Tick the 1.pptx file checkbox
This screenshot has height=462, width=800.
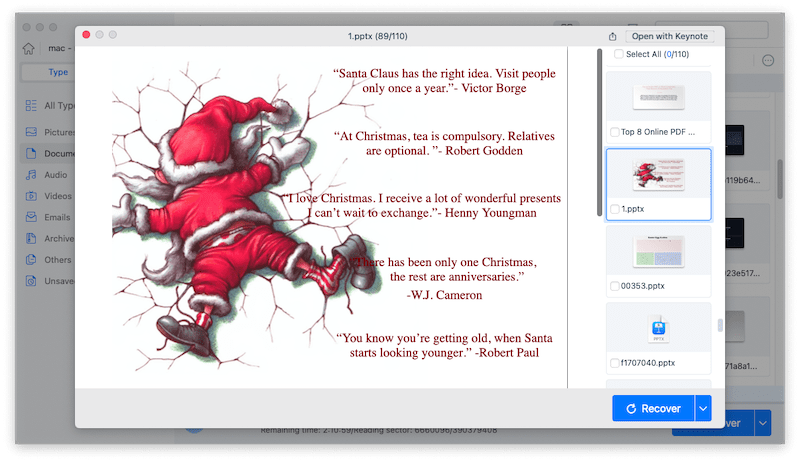(615, 209)
